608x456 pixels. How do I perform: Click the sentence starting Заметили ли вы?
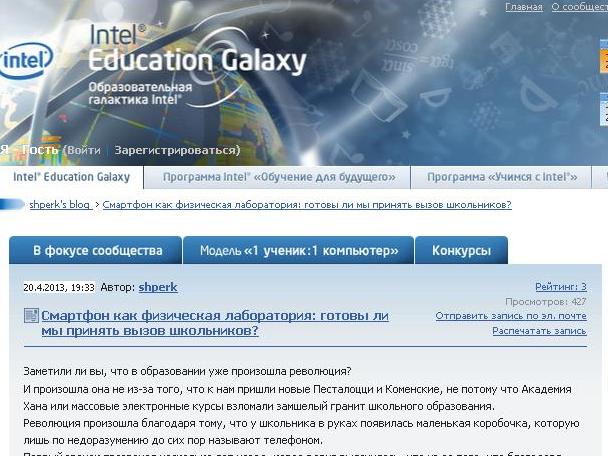click(x=187, y=371)
